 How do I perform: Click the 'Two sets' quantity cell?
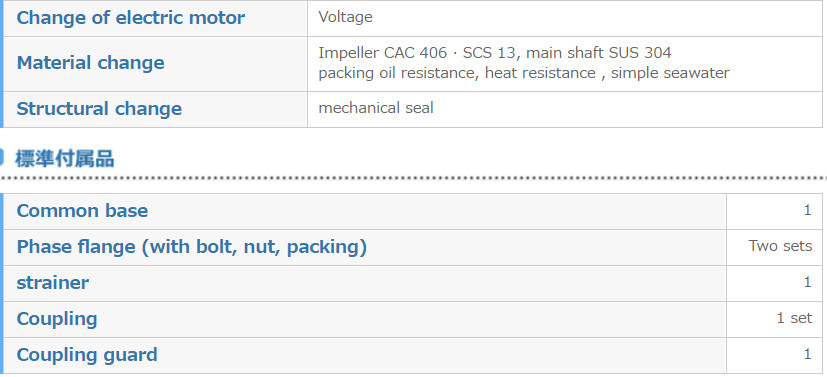tap(780, 246)
